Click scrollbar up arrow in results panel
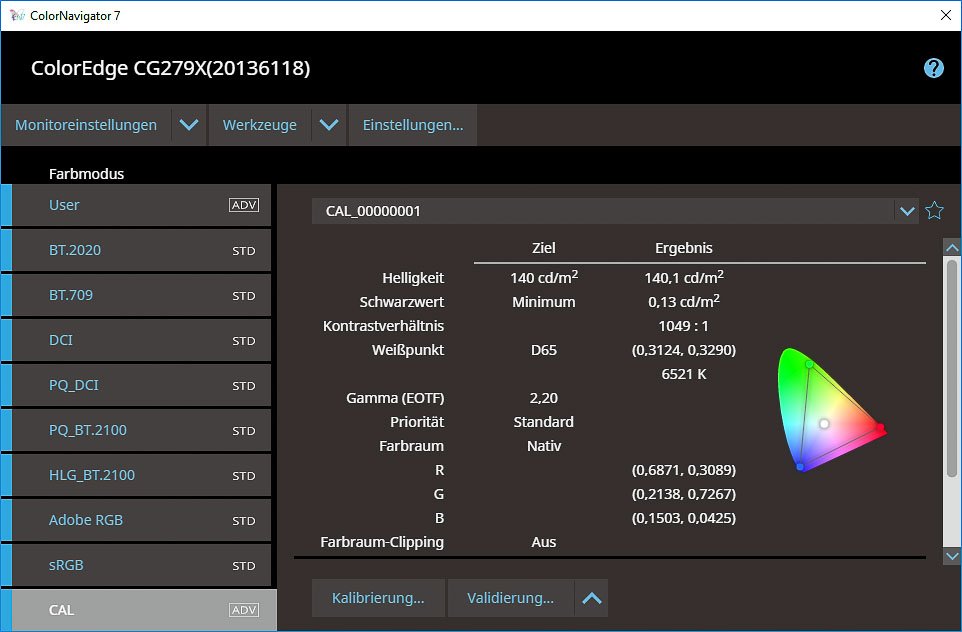Screen dimensions: 962x632 coord(952,247)
